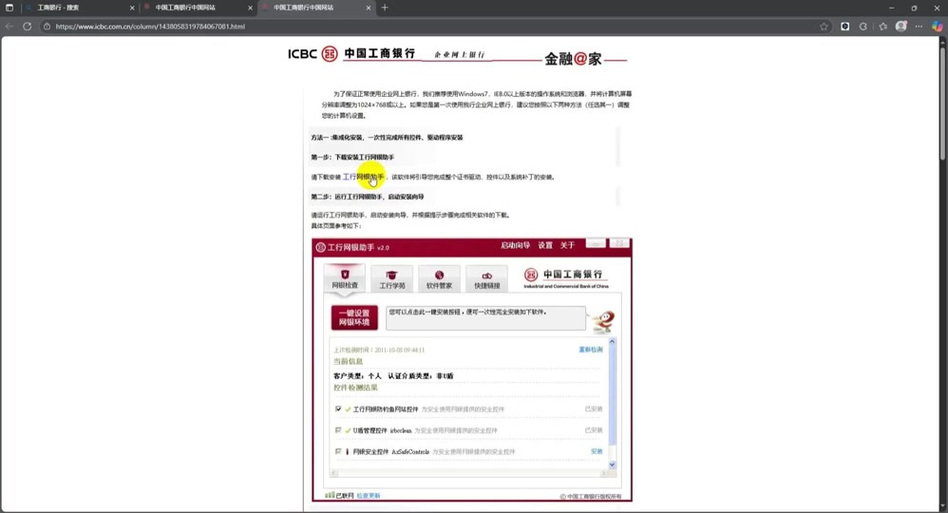
Task: Click 启动向导 in helper title bar
Action: coord(515,245)
